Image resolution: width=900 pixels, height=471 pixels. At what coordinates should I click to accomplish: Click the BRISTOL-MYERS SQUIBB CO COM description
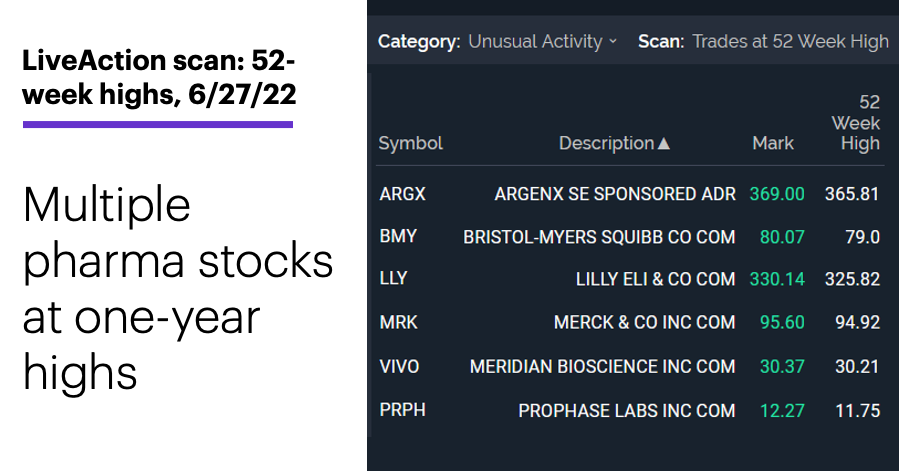click(x=599, y=236)
